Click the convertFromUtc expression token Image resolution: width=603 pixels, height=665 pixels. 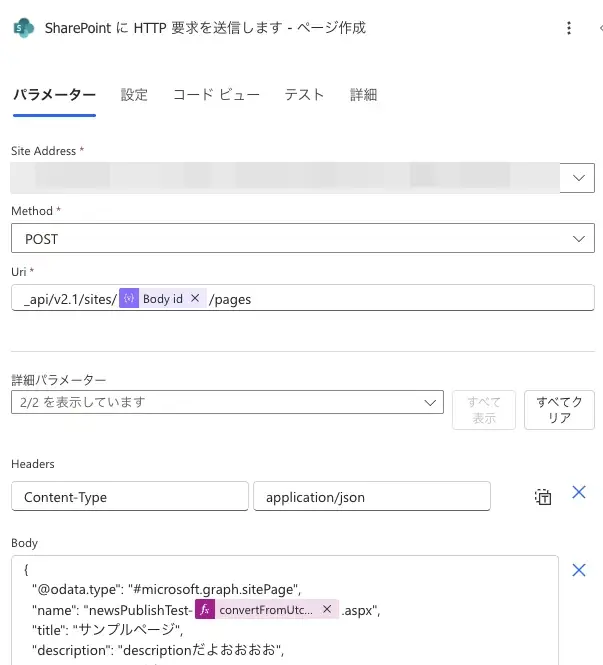[x=267, y=609]
